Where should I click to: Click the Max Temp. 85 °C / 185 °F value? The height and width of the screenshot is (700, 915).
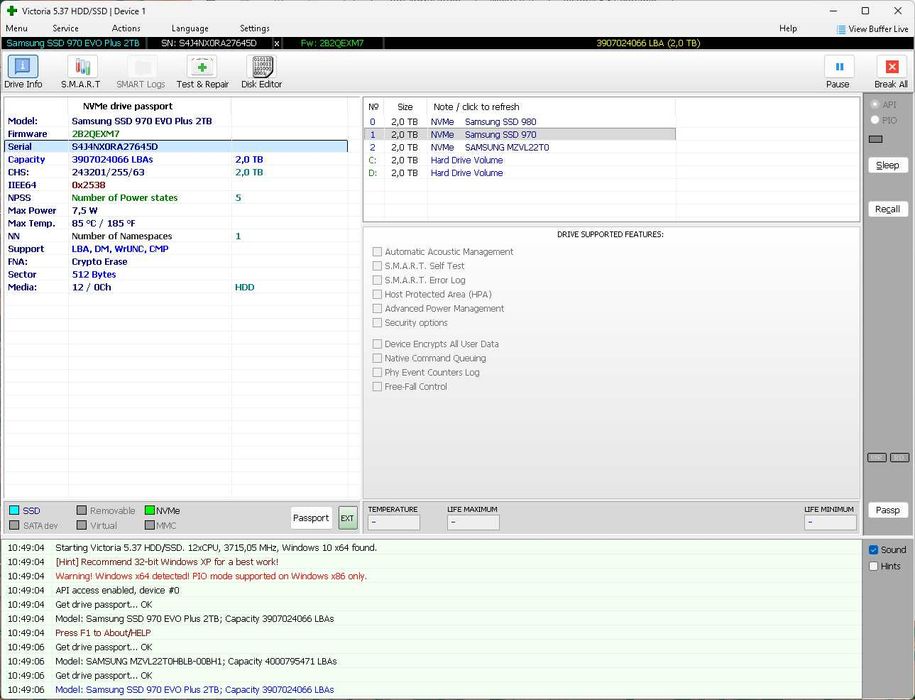click(103, 223)
